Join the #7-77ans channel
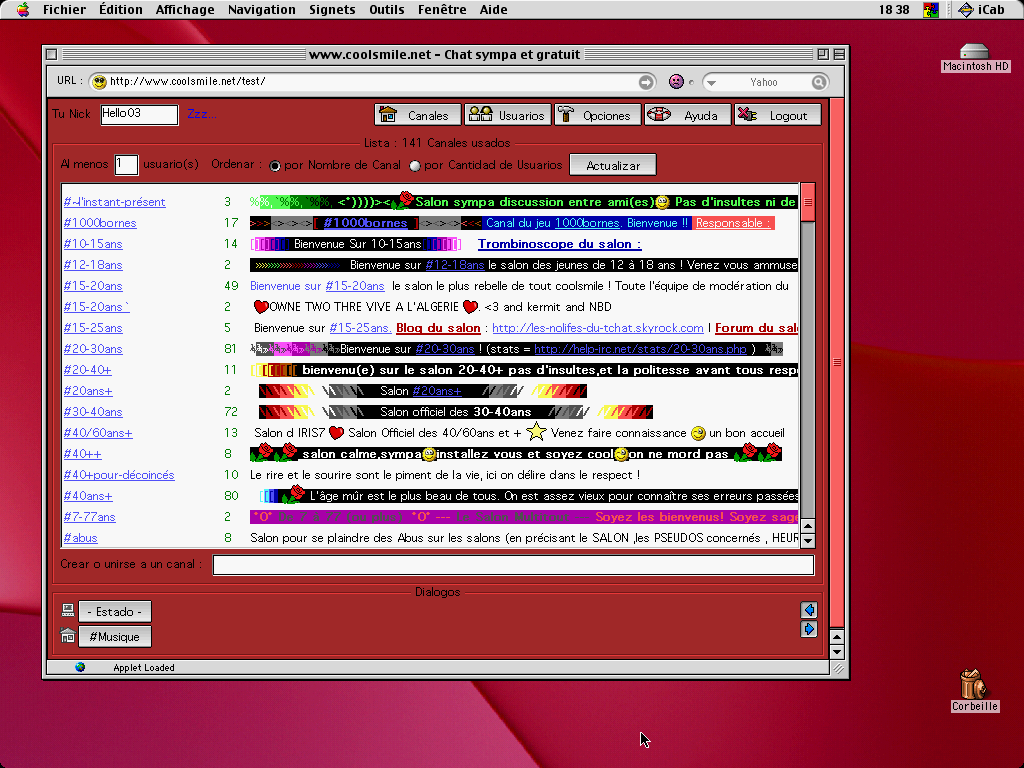 click(x=89, y=517)
